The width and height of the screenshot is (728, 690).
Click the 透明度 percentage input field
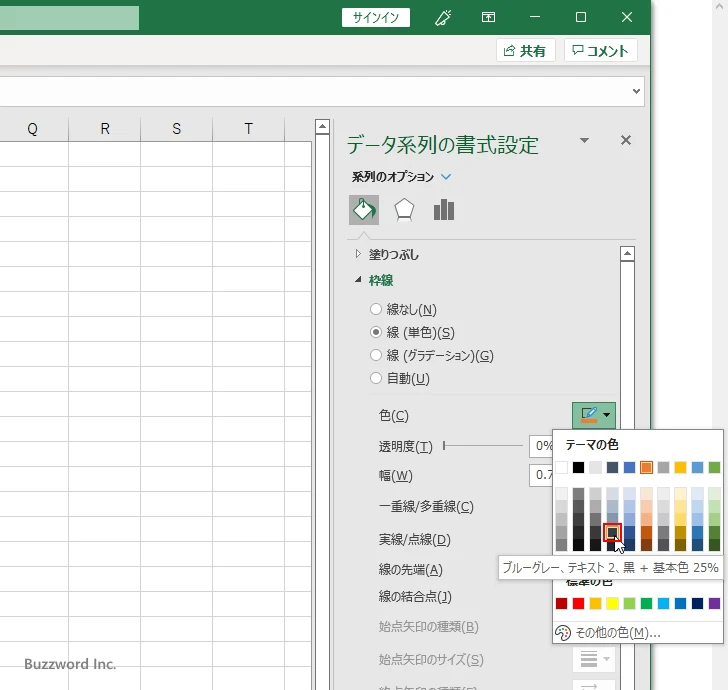tap(541, 446)
